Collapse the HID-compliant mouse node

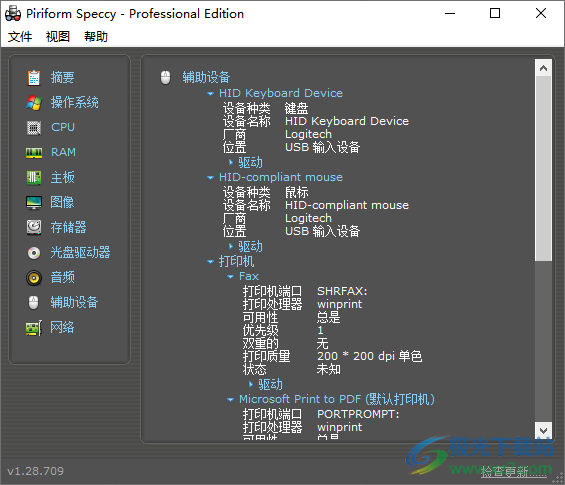[210, 178]
